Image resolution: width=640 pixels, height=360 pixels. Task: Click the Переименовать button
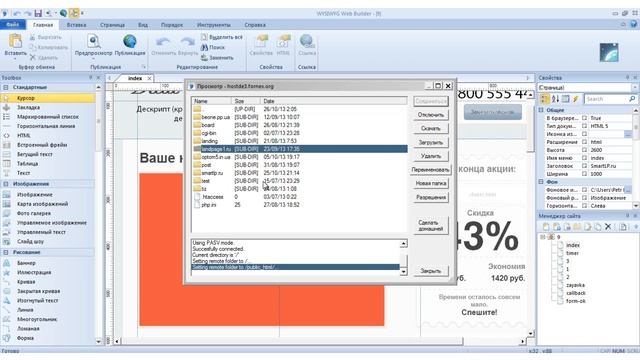[431, 170]
